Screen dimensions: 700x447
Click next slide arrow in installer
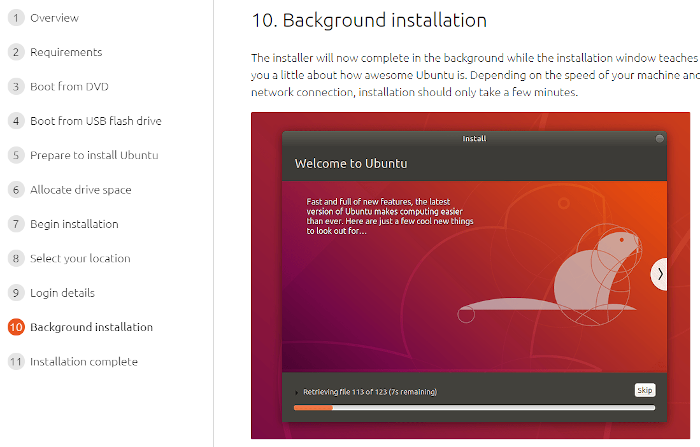coord(659,274)
